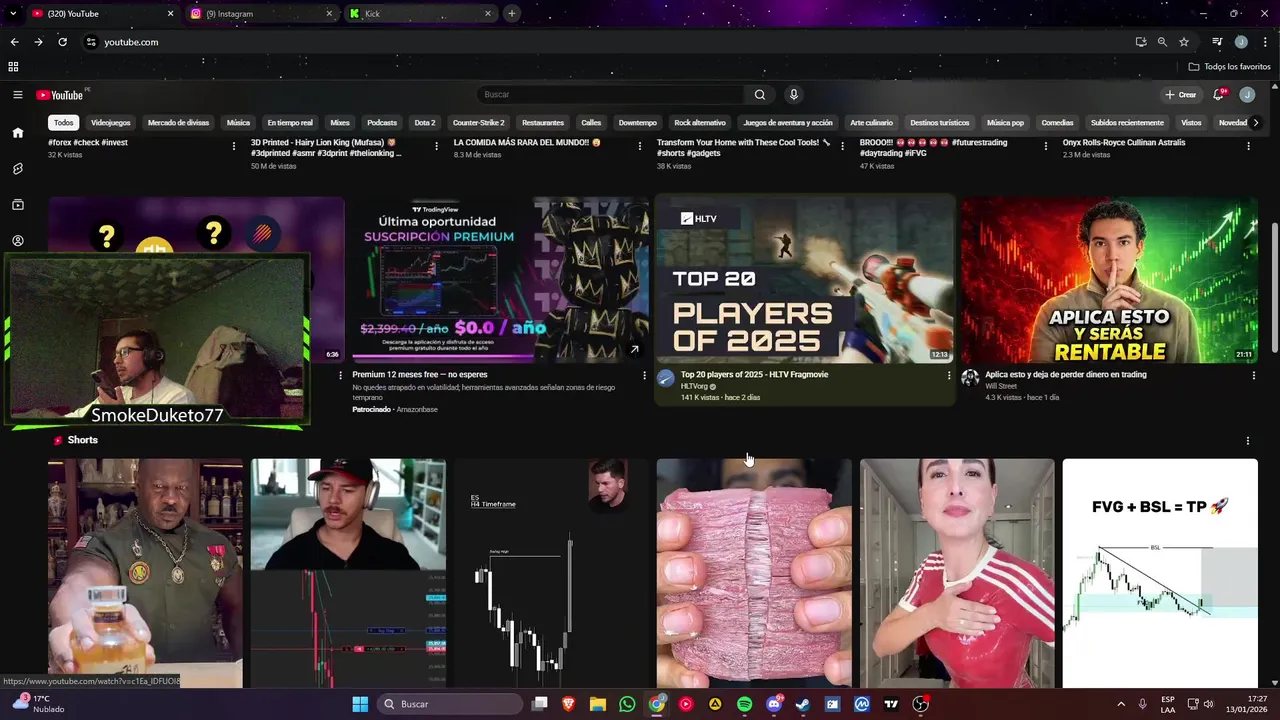Select the Mercado de divisas chip
Image resolution: width=1280 pixels, height=720 pixels.
click(178, 123)
